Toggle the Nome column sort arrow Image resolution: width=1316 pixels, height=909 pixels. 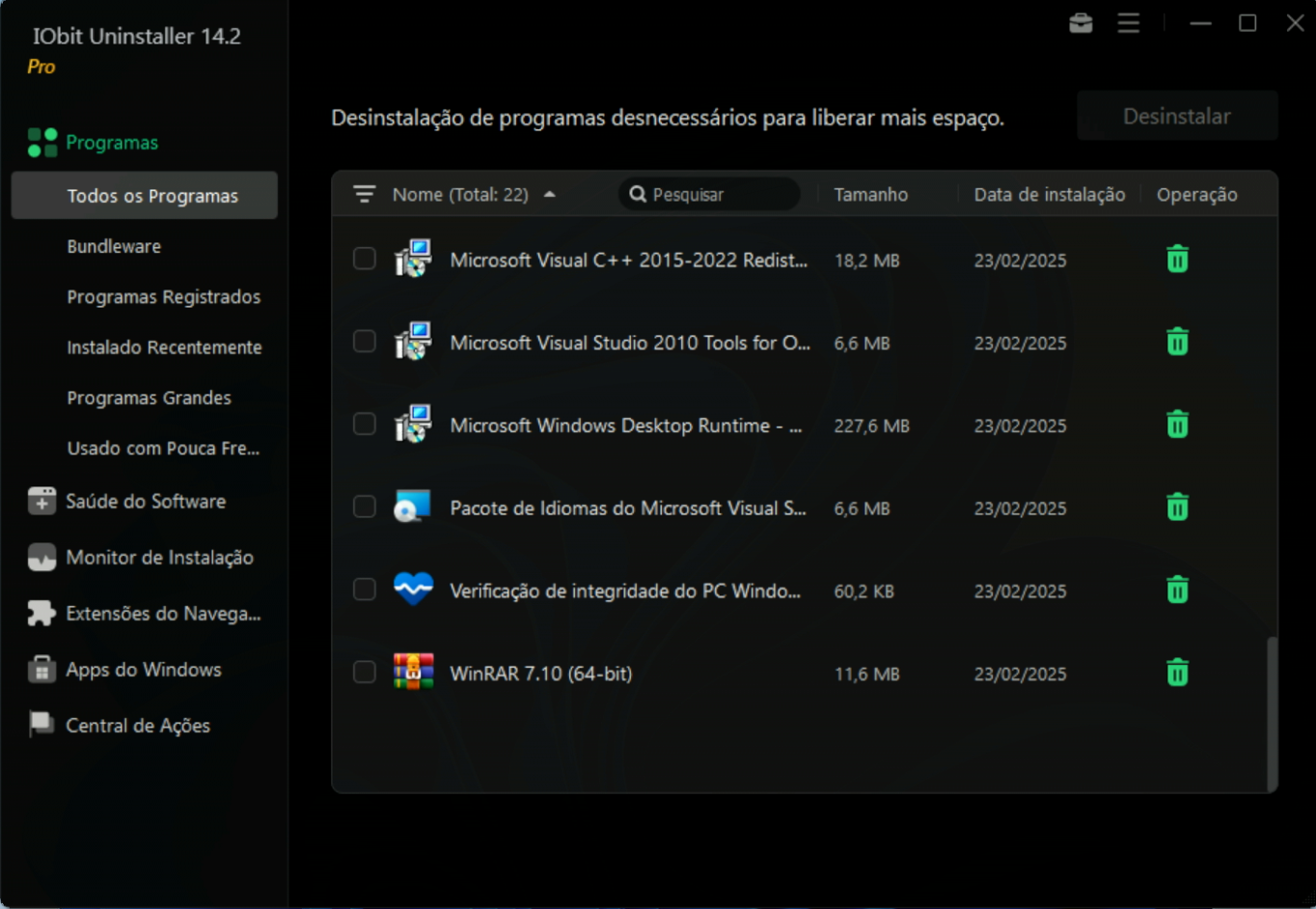(550, 194)
